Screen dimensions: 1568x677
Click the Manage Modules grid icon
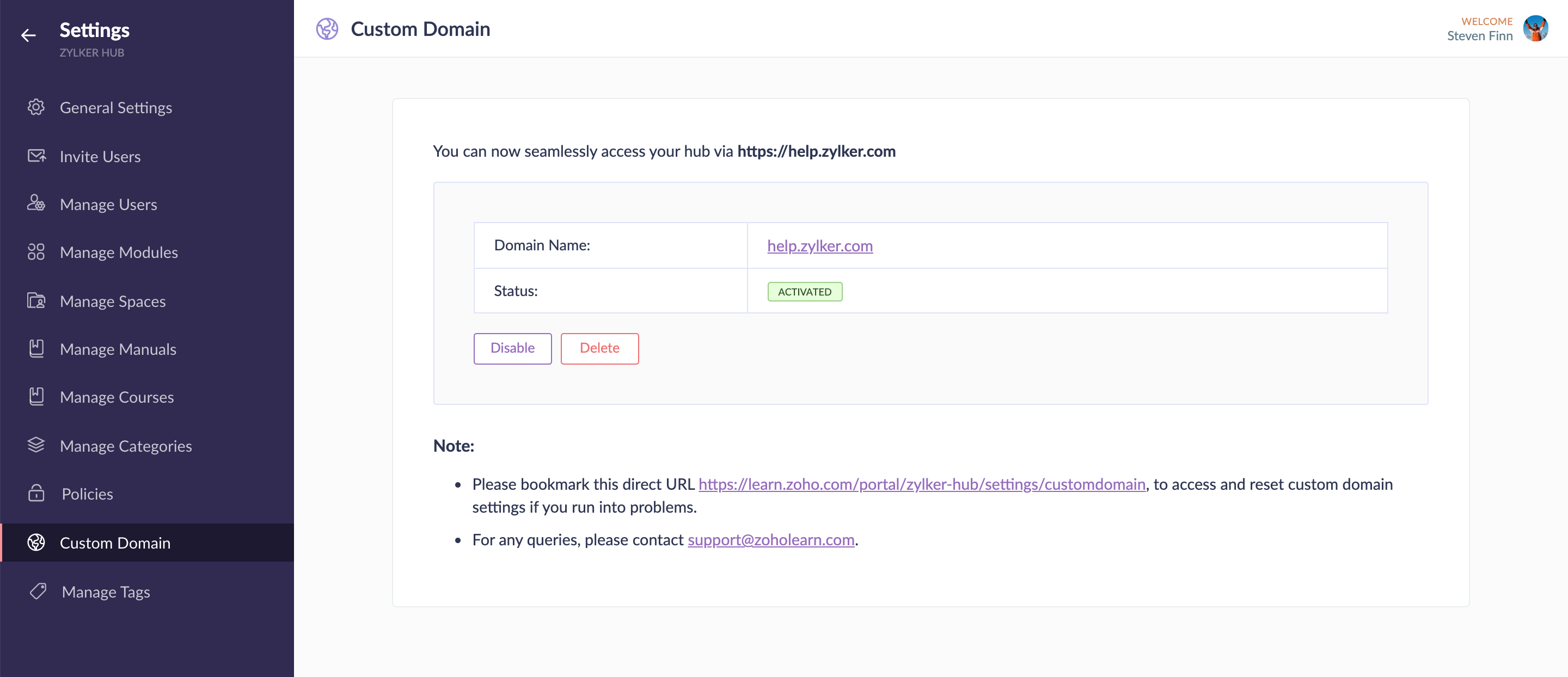coord(36,252)
